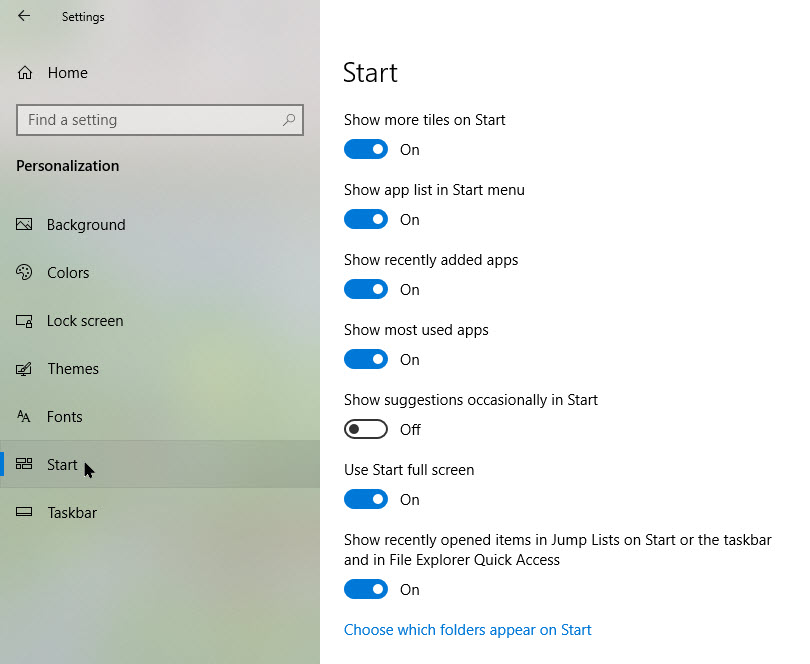This screenshot has height=664, width=810.
Task: Turn off Show recently added apps
Action: point(366,288)
